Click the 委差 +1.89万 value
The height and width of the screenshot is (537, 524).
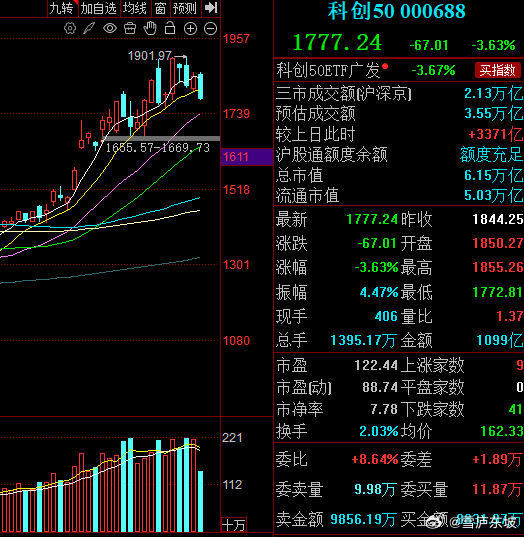pos(498,459)
